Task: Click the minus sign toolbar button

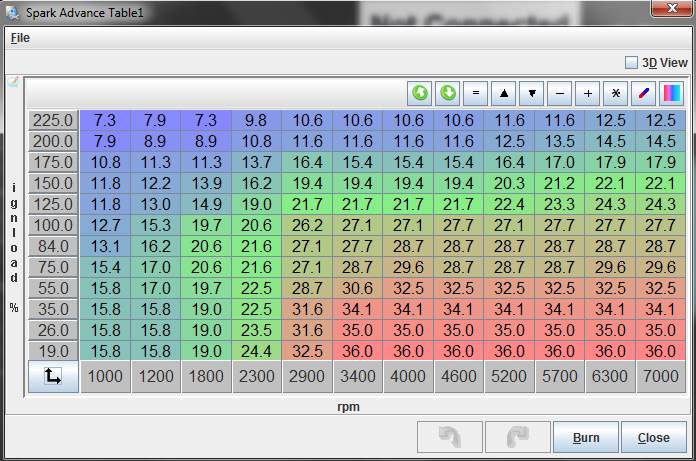Action: [560, 93]
